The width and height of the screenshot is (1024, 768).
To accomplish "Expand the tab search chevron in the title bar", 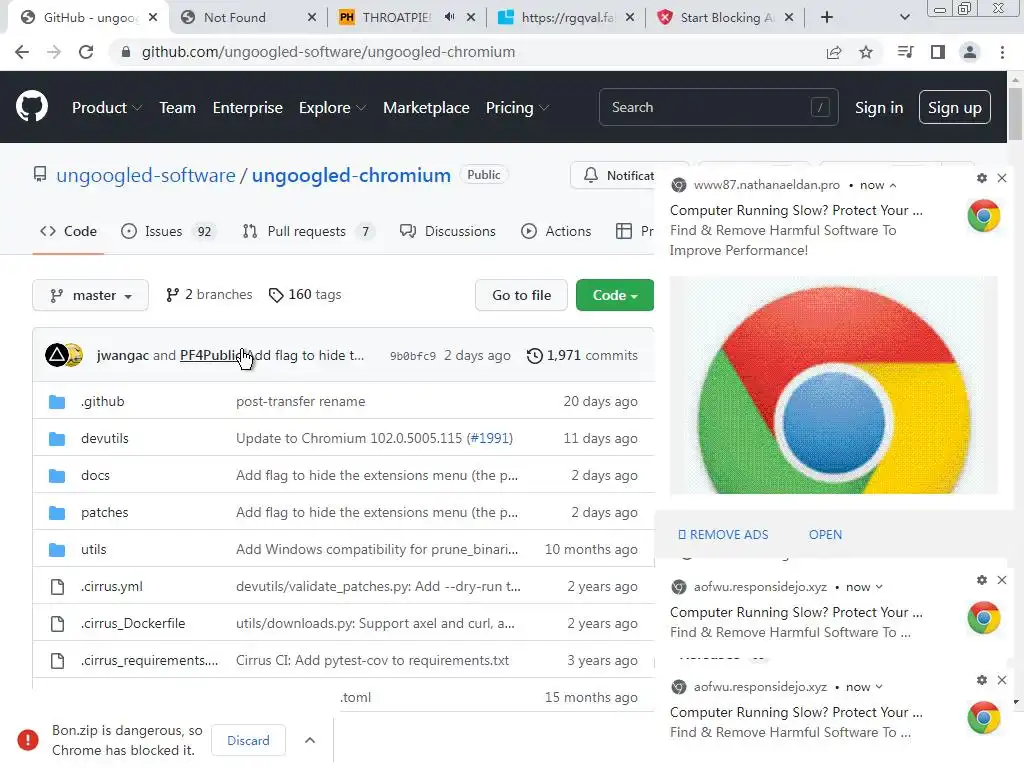I will point(904,18).
